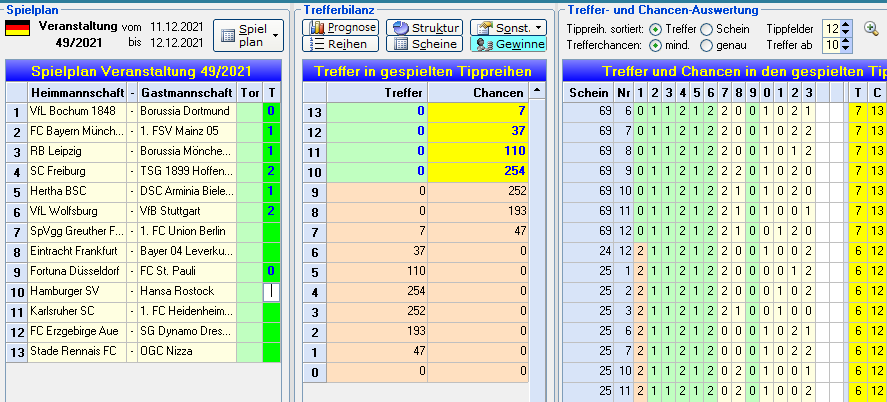Select FC Erzgebirge Aue row
The height and width of the screenshot is (402, 887).
(x=143, y=331)
